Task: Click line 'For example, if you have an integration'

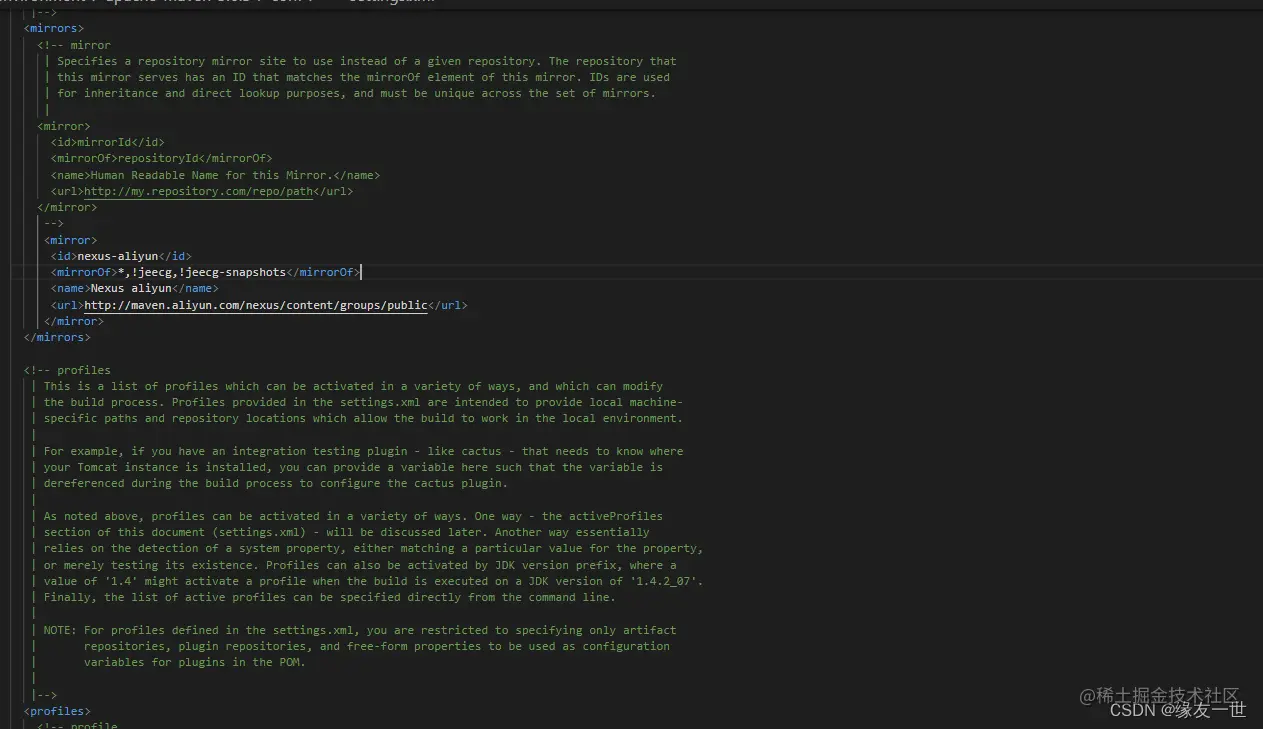Action: (x=363, y=451)
